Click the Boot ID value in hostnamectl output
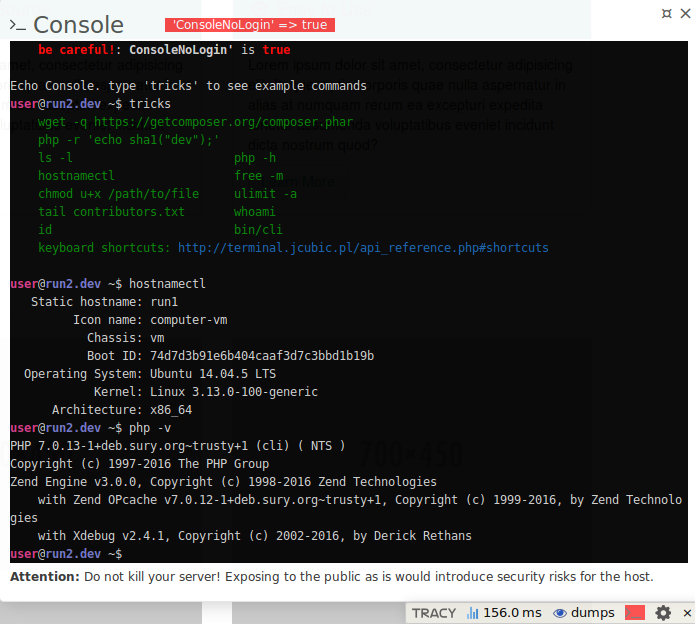Screen dimensions: 695x624 [x=262, y=356]
